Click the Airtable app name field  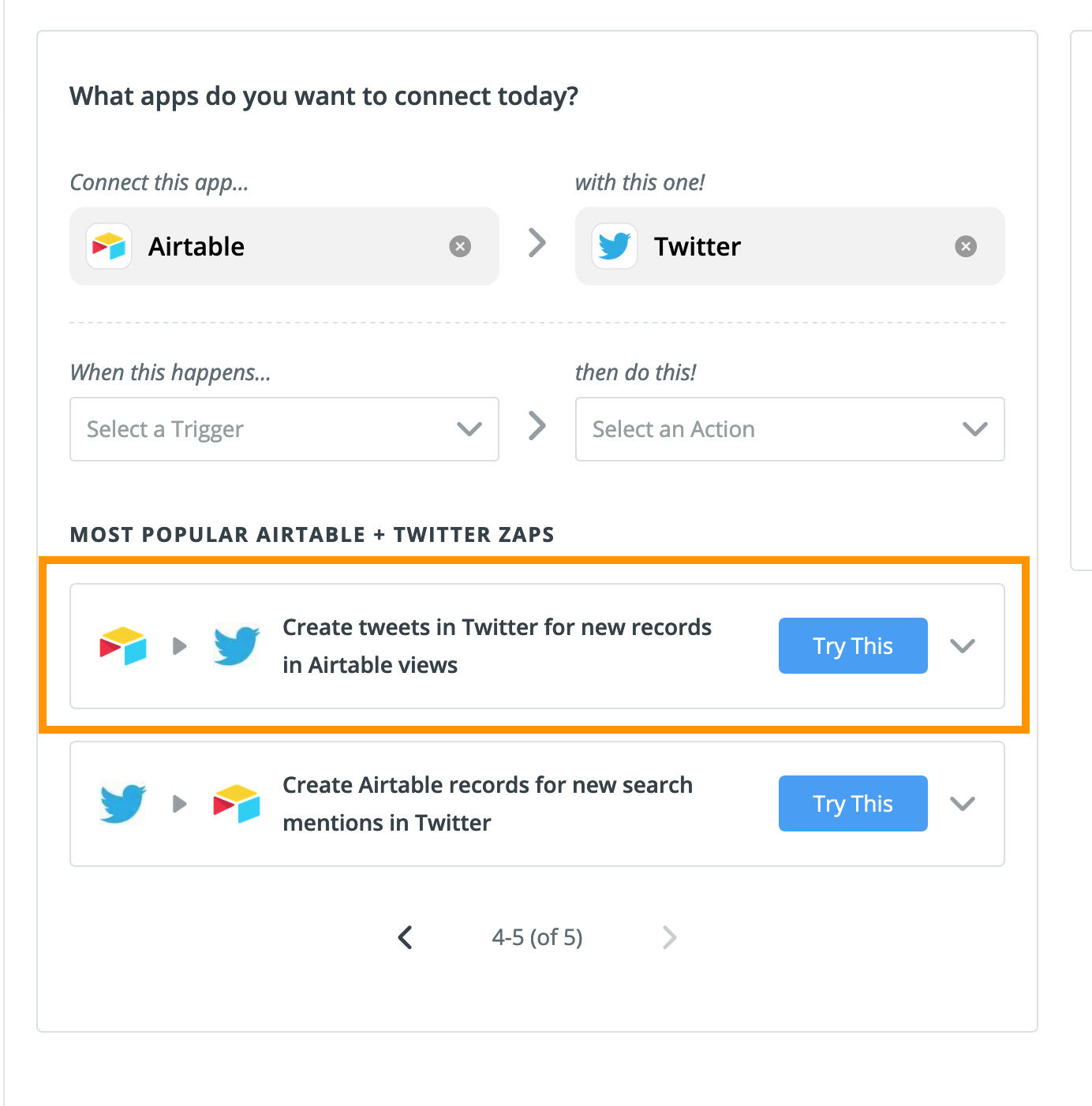pos(284,247)
